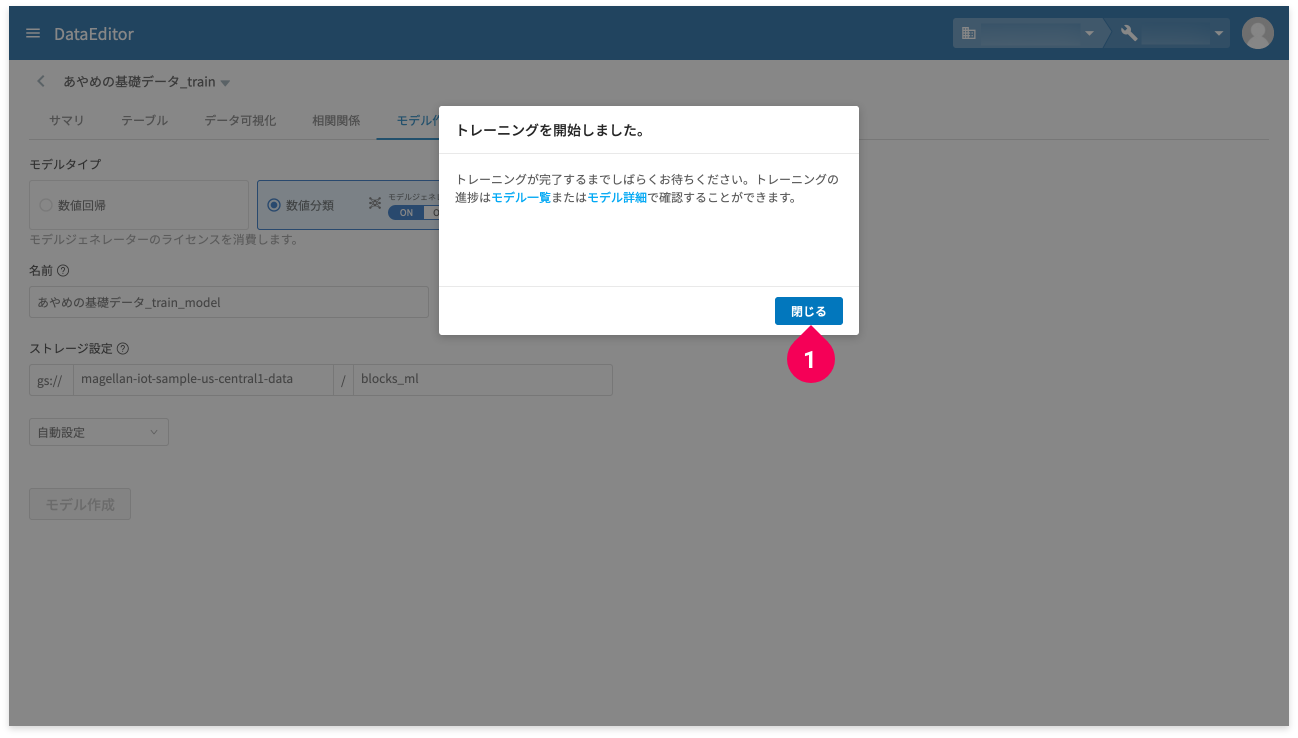
Task: Switch to the データ可視化 tab
Action: point(240,120)
